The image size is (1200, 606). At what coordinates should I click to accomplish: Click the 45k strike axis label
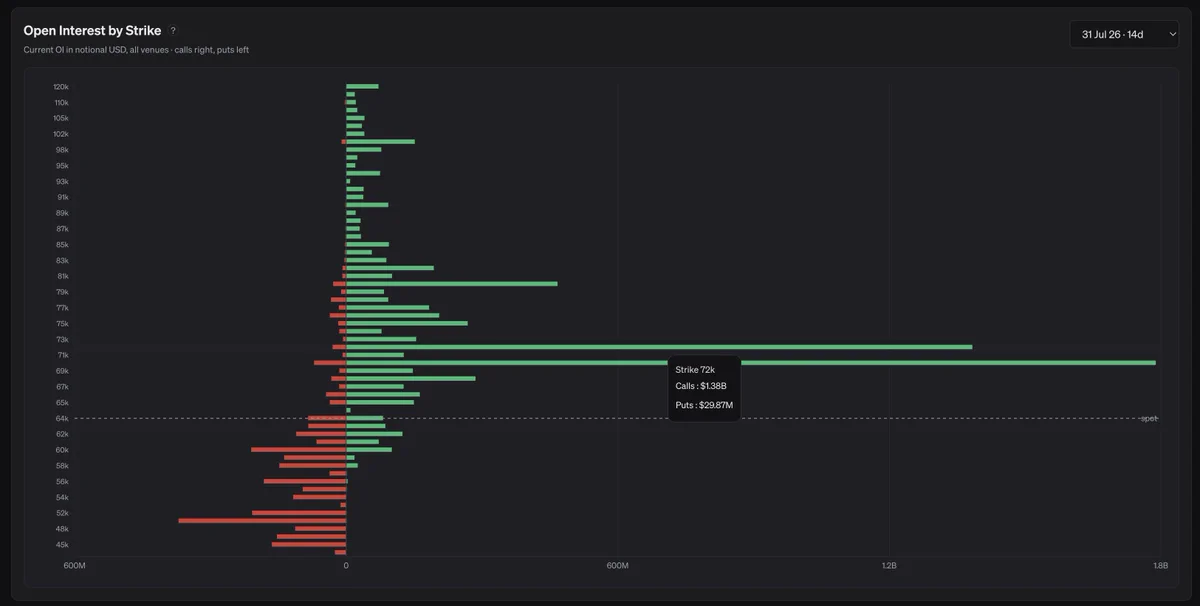click(x=62, y=545)
